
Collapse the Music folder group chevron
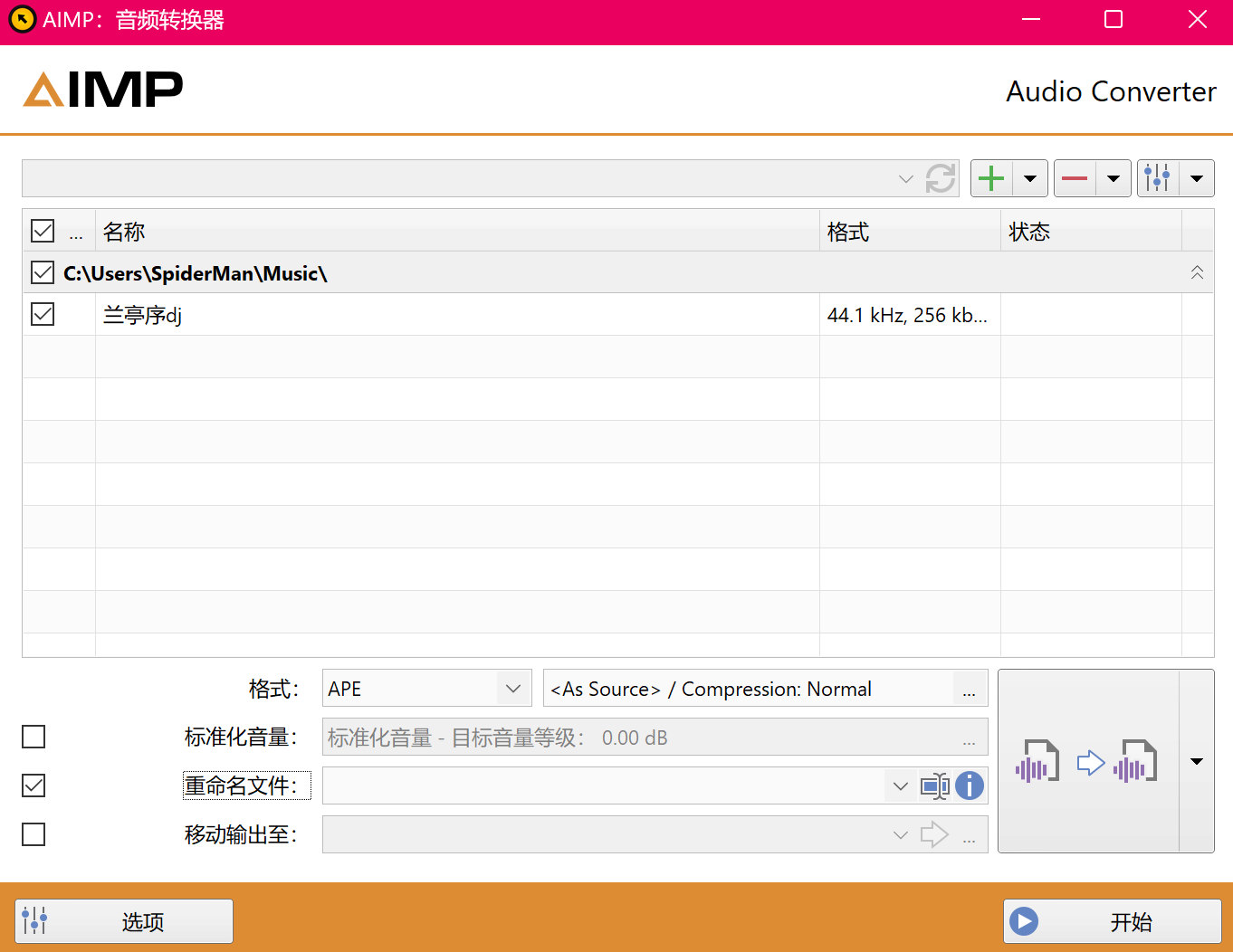tap(1197, 272)
